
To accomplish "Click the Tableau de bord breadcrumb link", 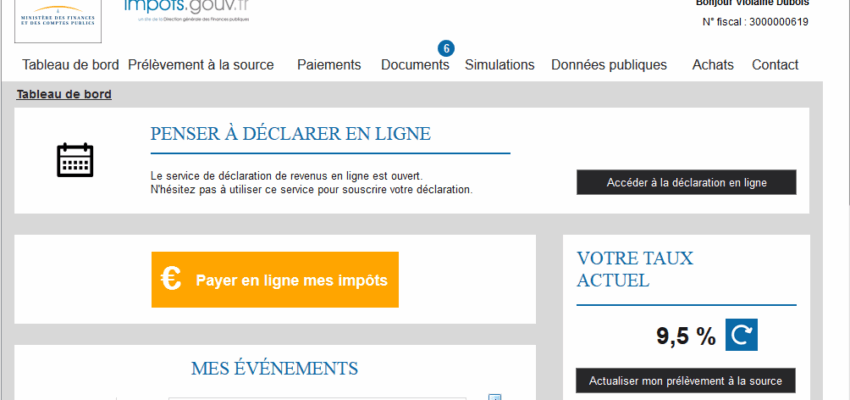I will (64, 94).
